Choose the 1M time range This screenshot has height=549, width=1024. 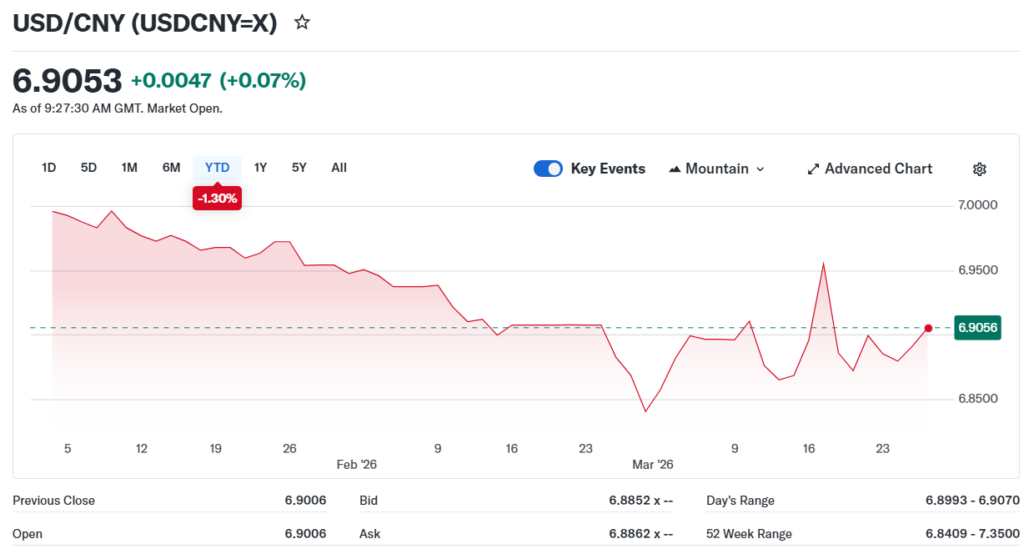[129, 167]
